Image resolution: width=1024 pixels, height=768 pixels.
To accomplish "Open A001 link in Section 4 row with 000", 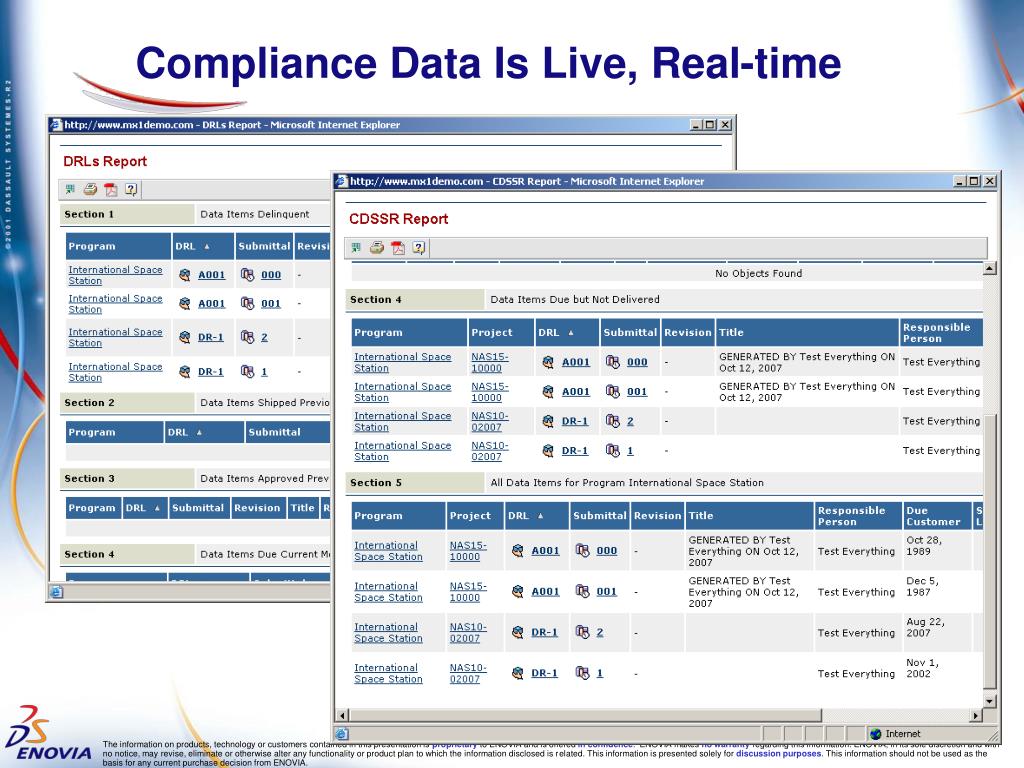I will tap(576, 362).
